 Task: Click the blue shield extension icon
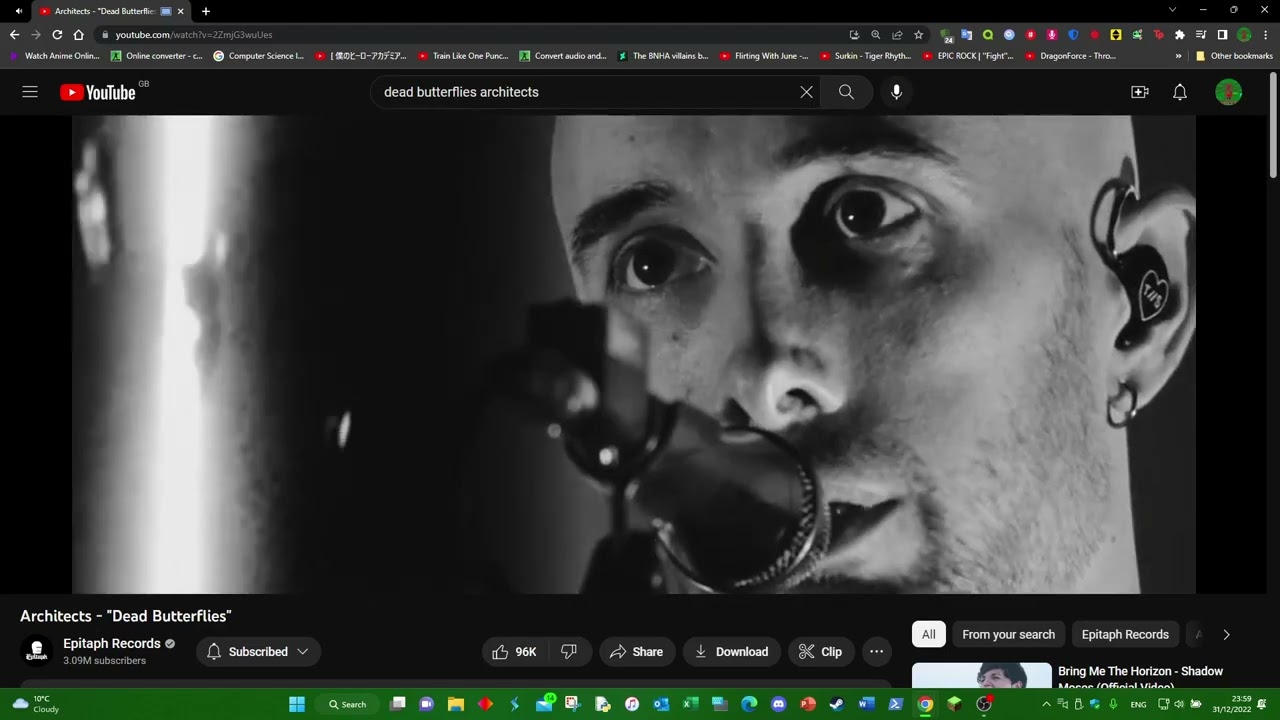click(x=1073, y=34)
